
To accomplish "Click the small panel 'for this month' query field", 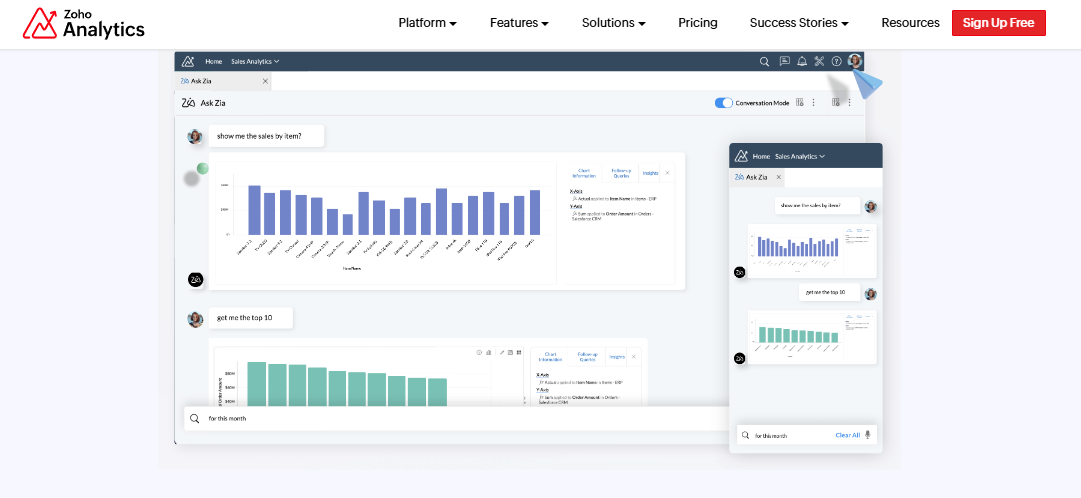I will [x=807, y=435].
